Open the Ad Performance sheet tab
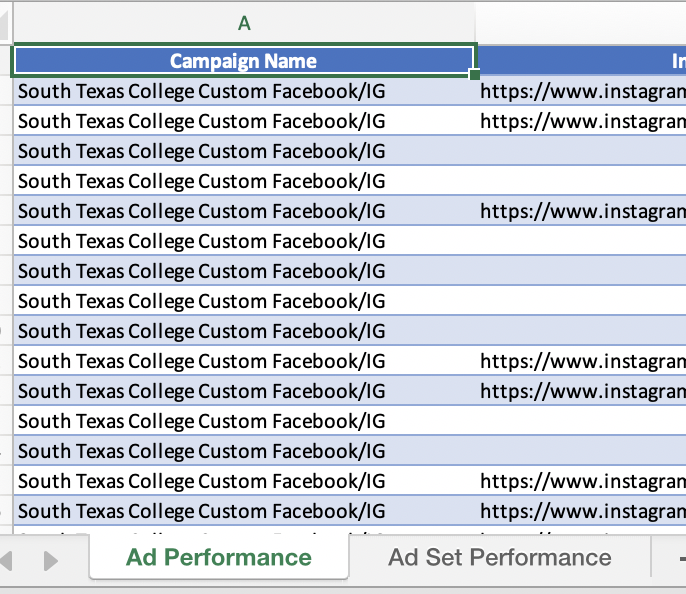 219,557
